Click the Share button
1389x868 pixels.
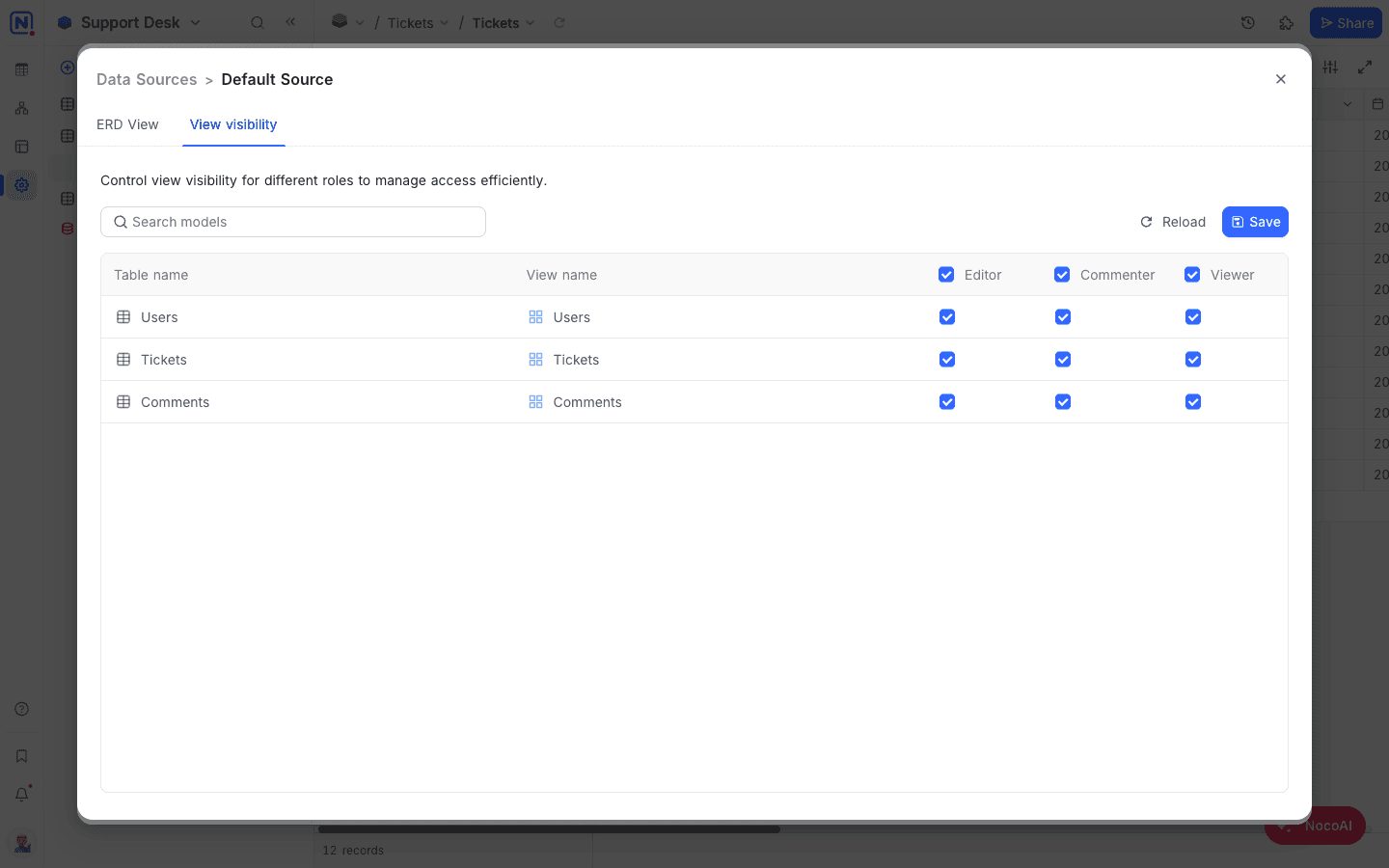coord(1346,23)
